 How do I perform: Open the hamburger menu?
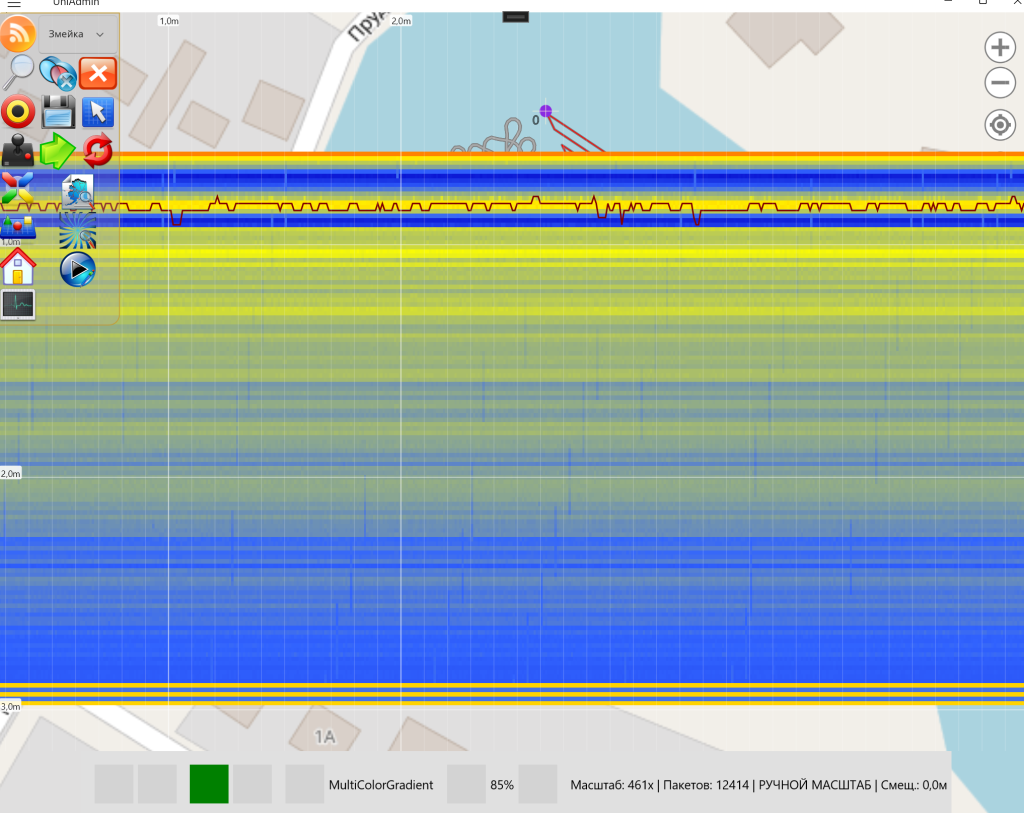click(13, 4)
